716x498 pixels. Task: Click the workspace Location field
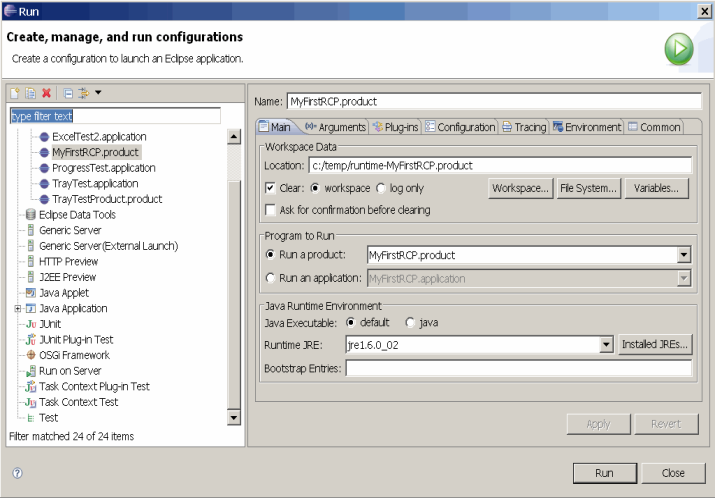click(x=500, y=165)
